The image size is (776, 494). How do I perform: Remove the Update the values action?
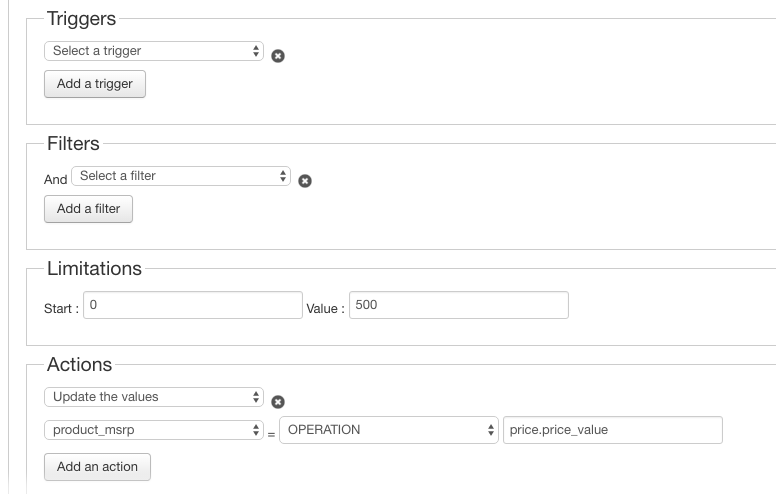pyautogui.click(x=278, y=402)
